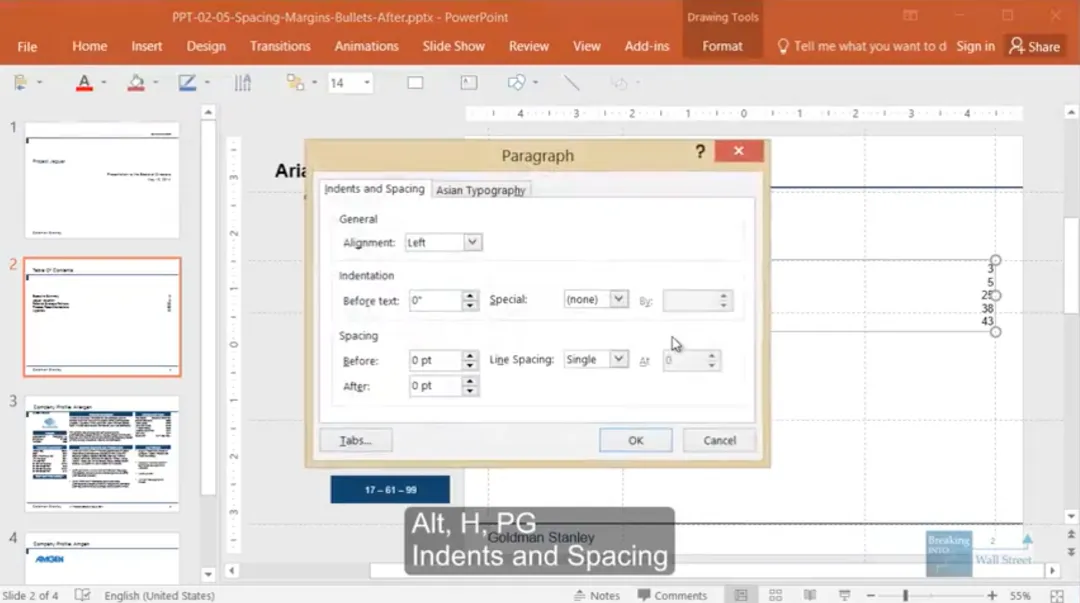Open the Comments pane button

click(672, 595)
